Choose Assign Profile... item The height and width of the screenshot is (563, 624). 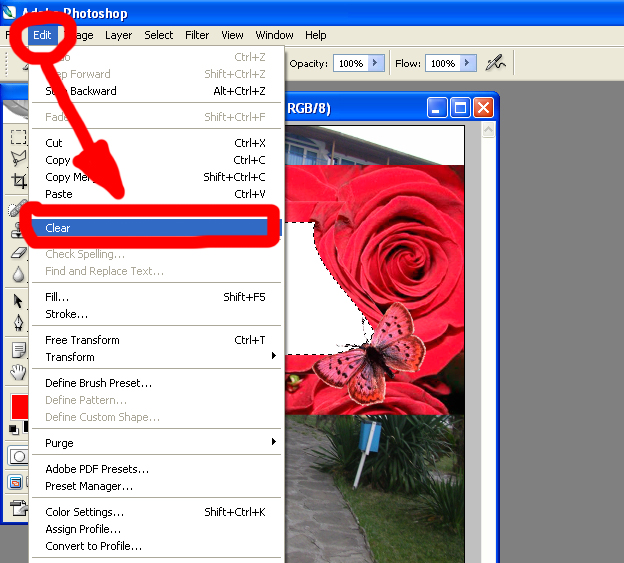[156, 529]
